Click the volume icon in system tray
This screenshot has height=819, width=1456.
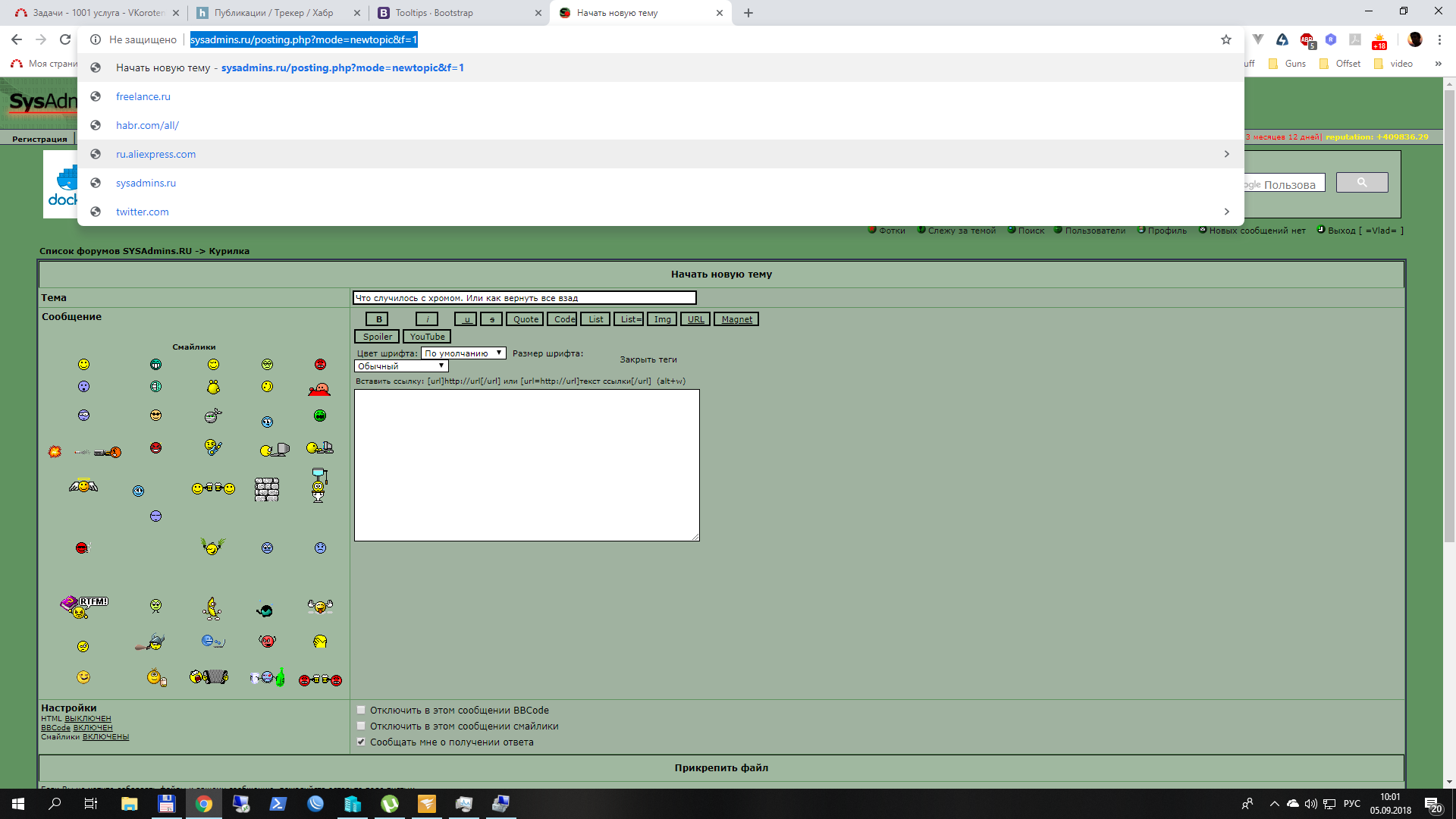[x=1310, y=804]
